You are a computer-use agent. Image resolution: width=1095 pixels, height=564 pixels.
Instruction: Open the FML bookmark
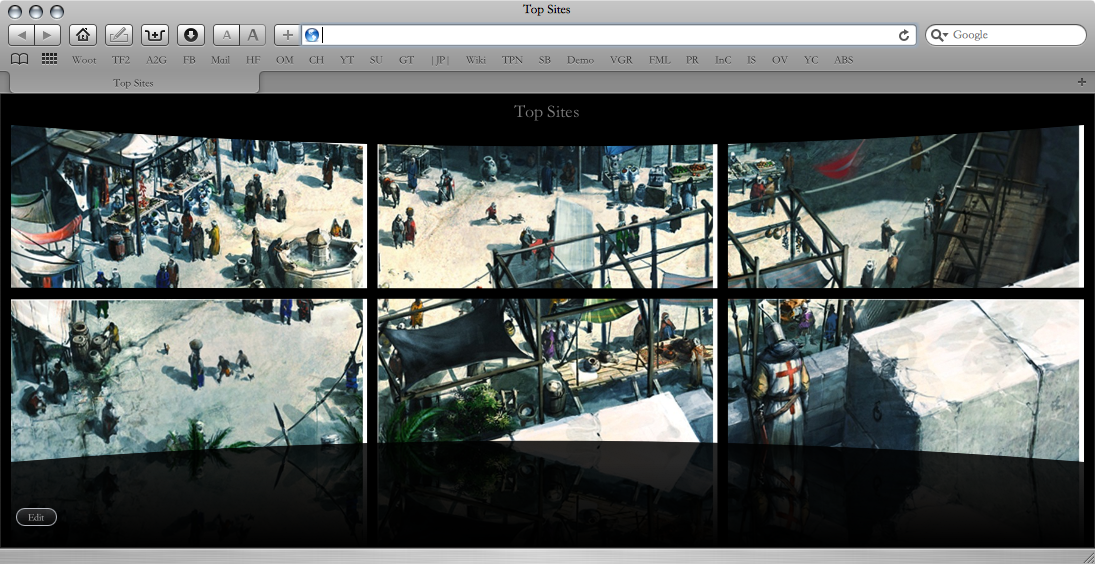pyautogui.click(x=659, y=60)
